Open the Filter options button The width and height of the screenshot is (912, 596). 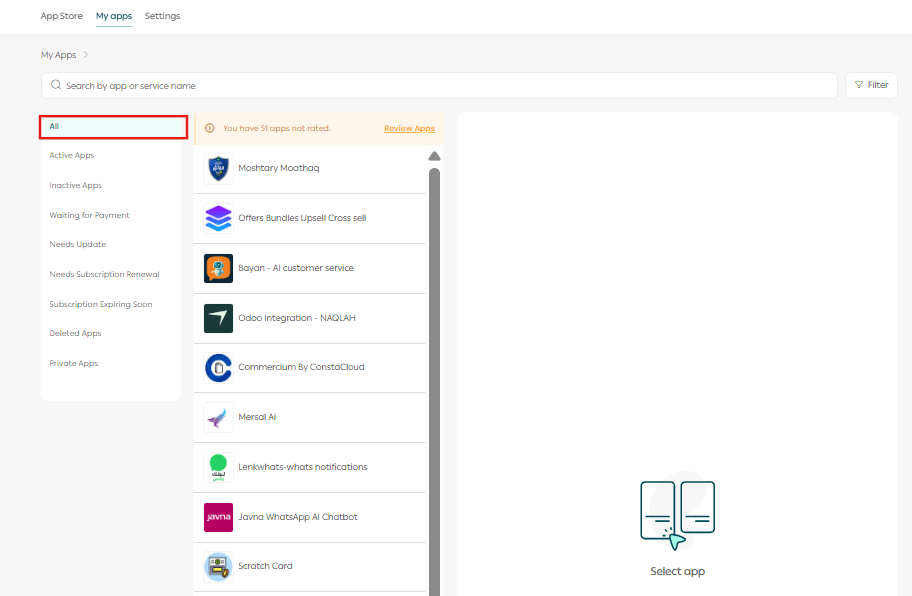(x=871, y=85)
